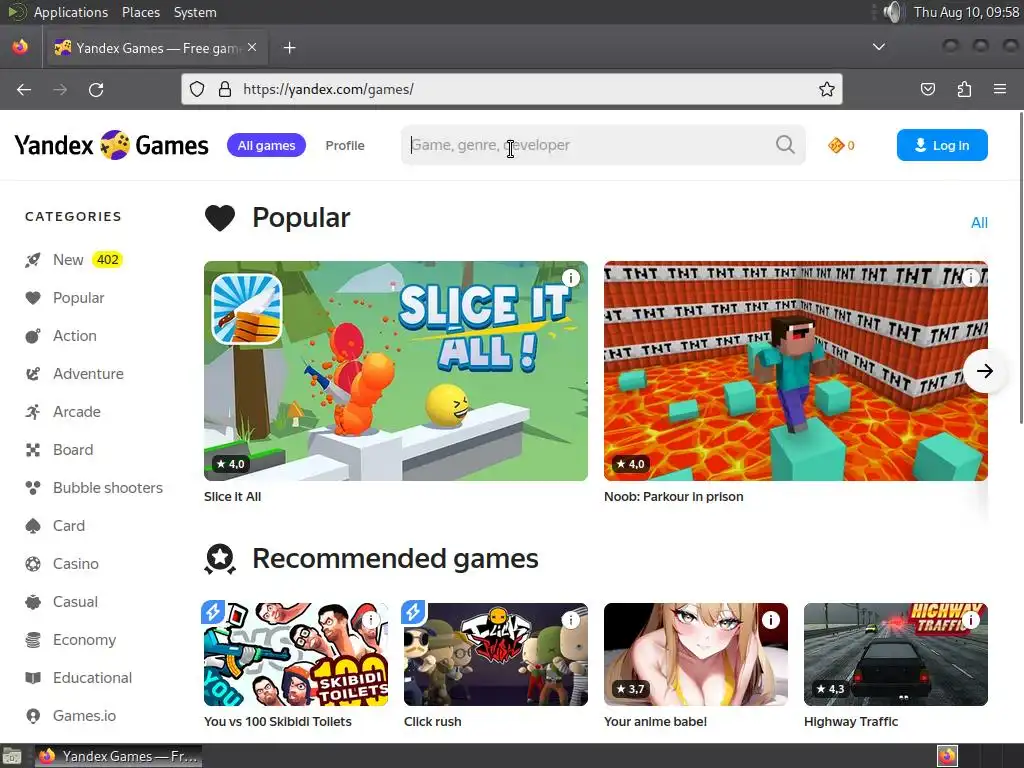Screen dimensions: 1024x768
Task: Click the Log in button
Action: click(x=942, y=145)
